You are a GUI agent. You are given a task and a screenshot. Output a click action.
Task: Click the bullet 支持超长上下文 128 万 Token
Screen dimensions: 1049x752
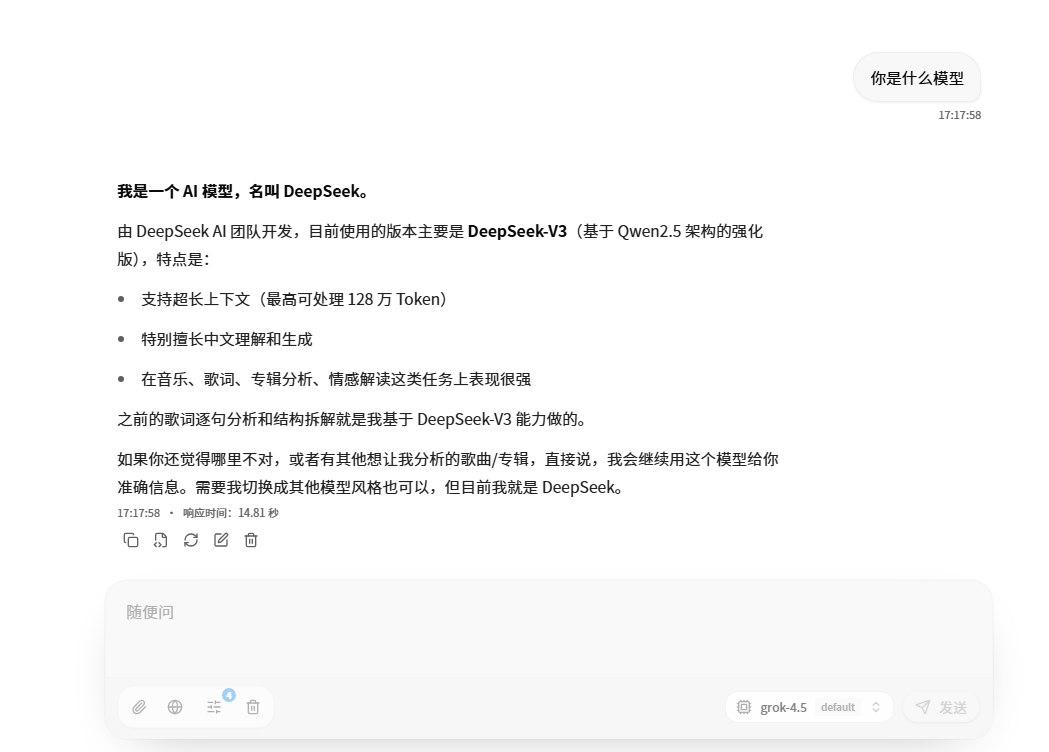point(294,299)
